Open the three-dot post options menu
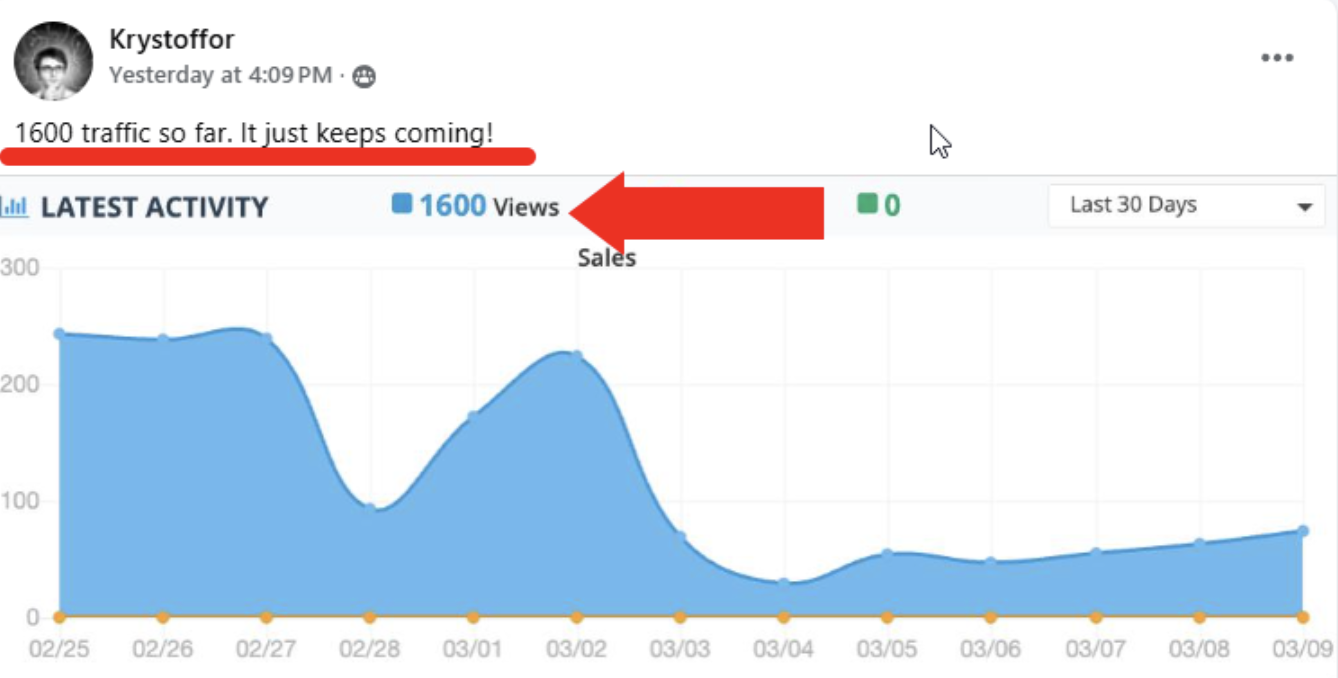Screen dimensions: 1338x678 pos(1277,58)
